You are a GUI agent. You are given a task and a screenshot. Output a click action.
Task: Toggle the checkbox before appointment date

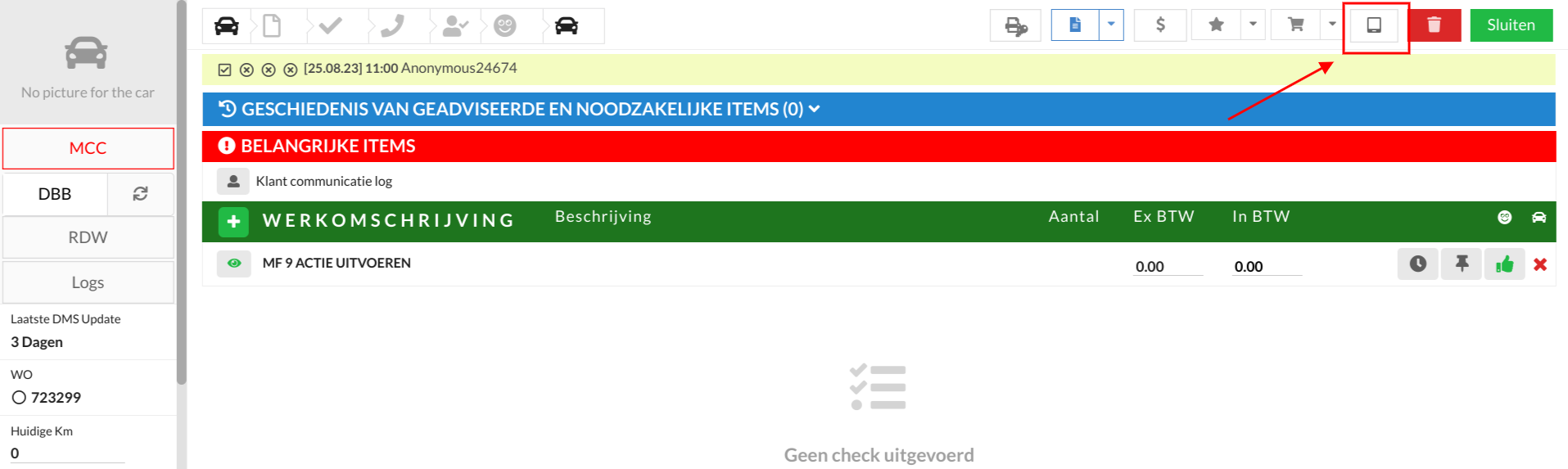224,70
